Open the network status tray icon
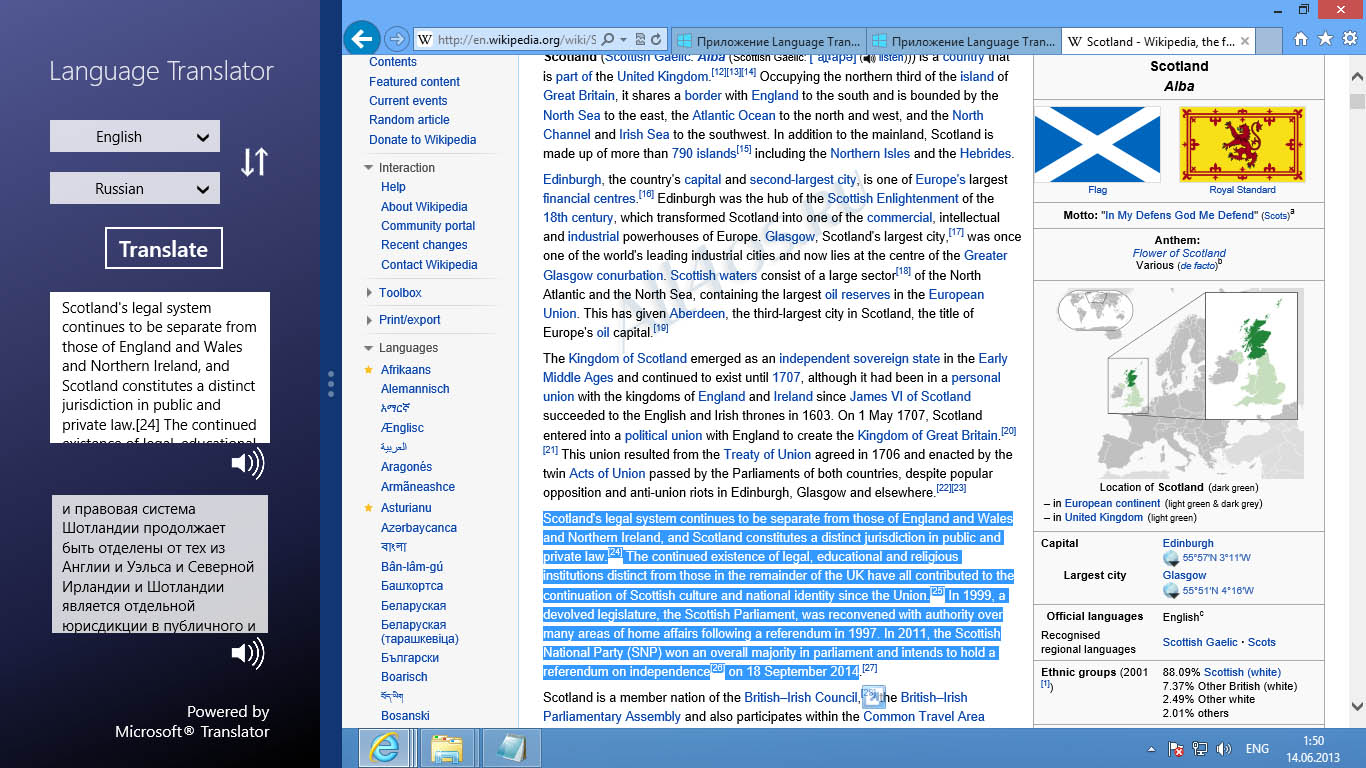This screenshot has width=1366, height=768. coord(1199,749)
